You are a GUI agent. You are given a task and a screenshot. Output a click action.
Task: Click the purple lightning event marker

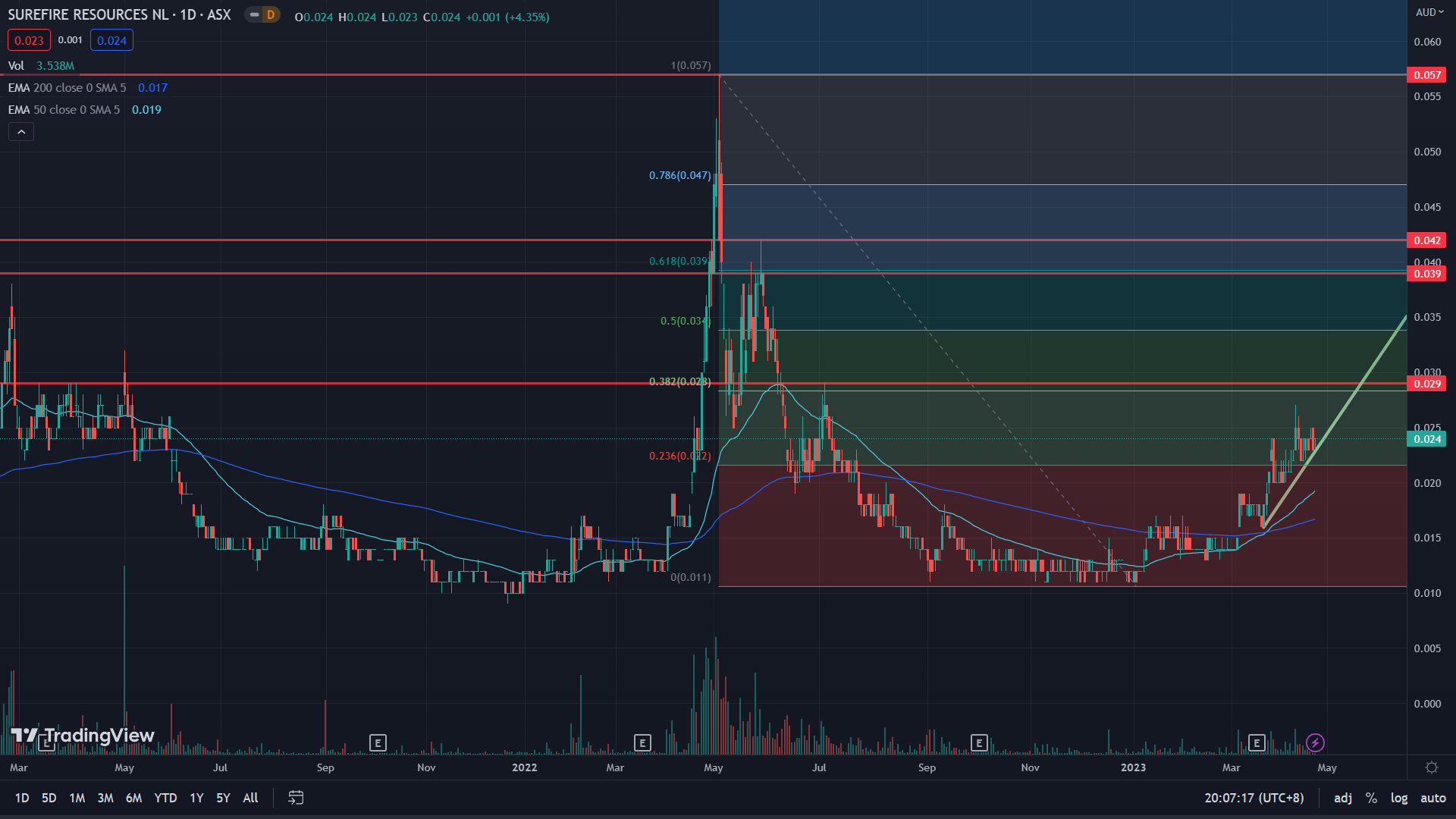pos(1315,742)
